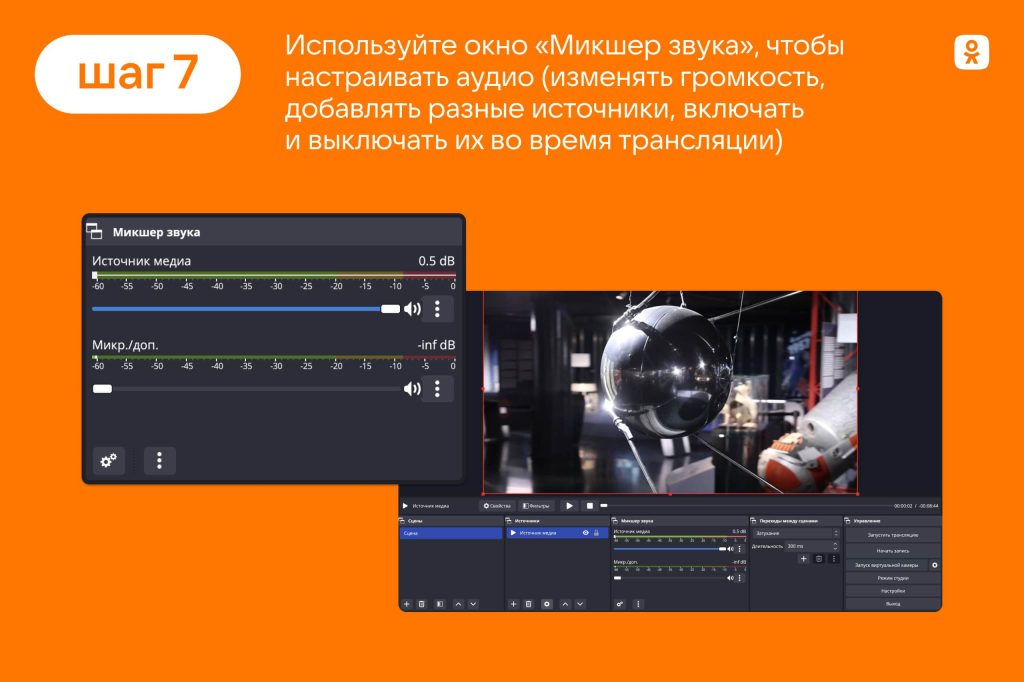Click Микр./доп. volume slider in enlarged mixer
This screenshot has width=1024, height=682.
pyautogui.click(x=246, y=389)
